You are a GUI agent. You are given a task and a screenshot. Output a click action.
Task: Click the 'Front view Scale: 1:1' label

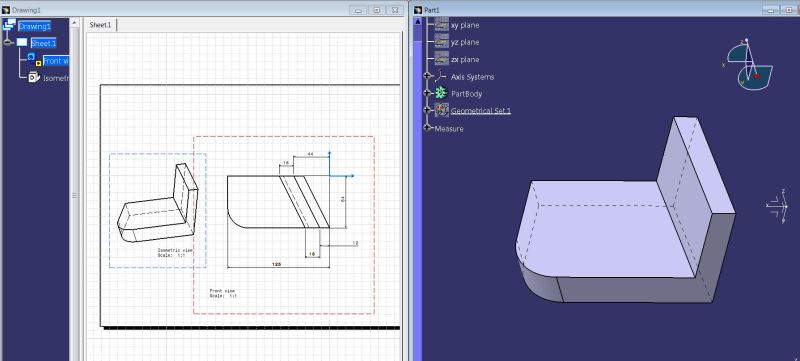click(223, 293)
